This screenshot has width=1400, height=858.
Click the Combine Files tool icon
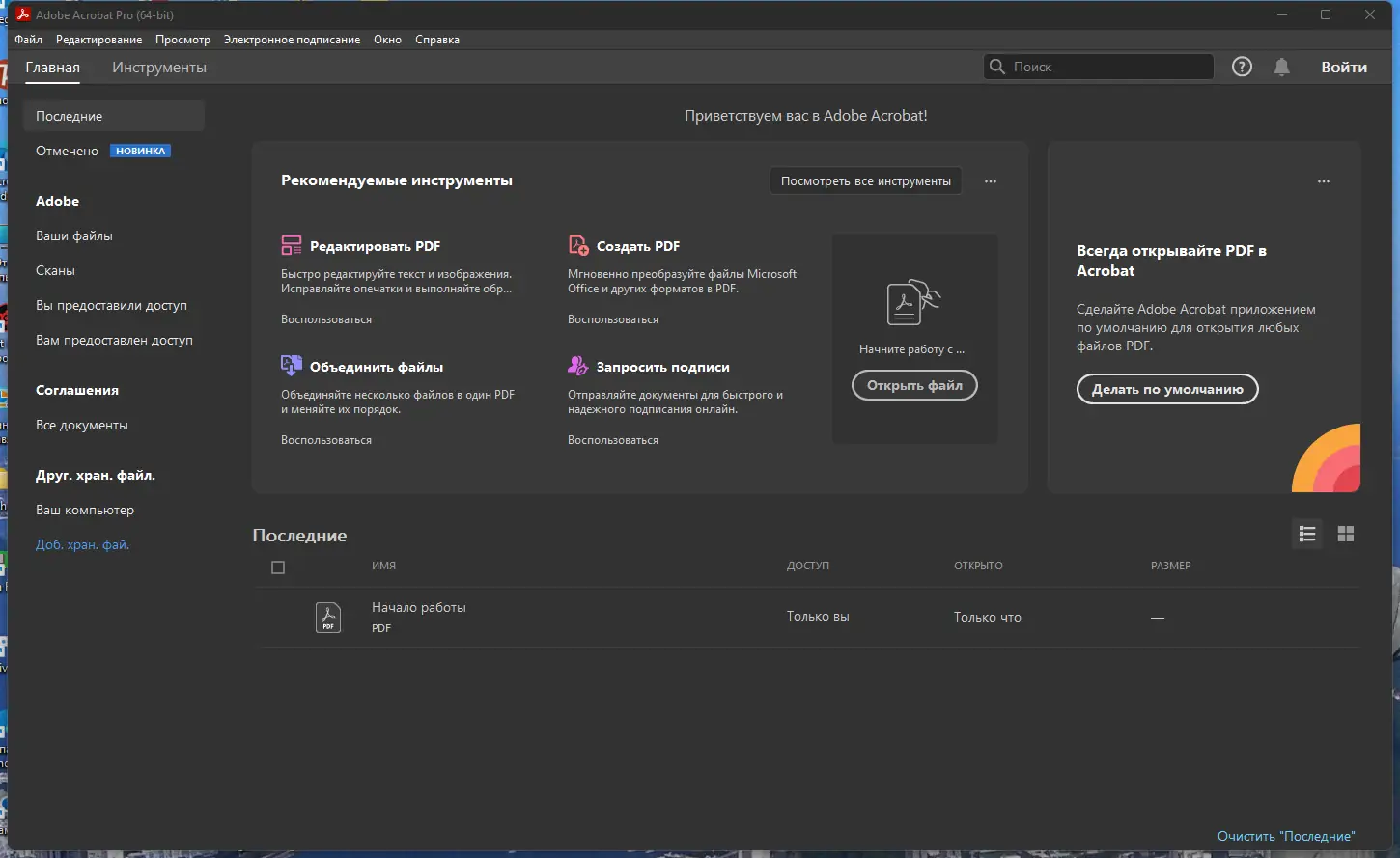click(x=291, y=366)
